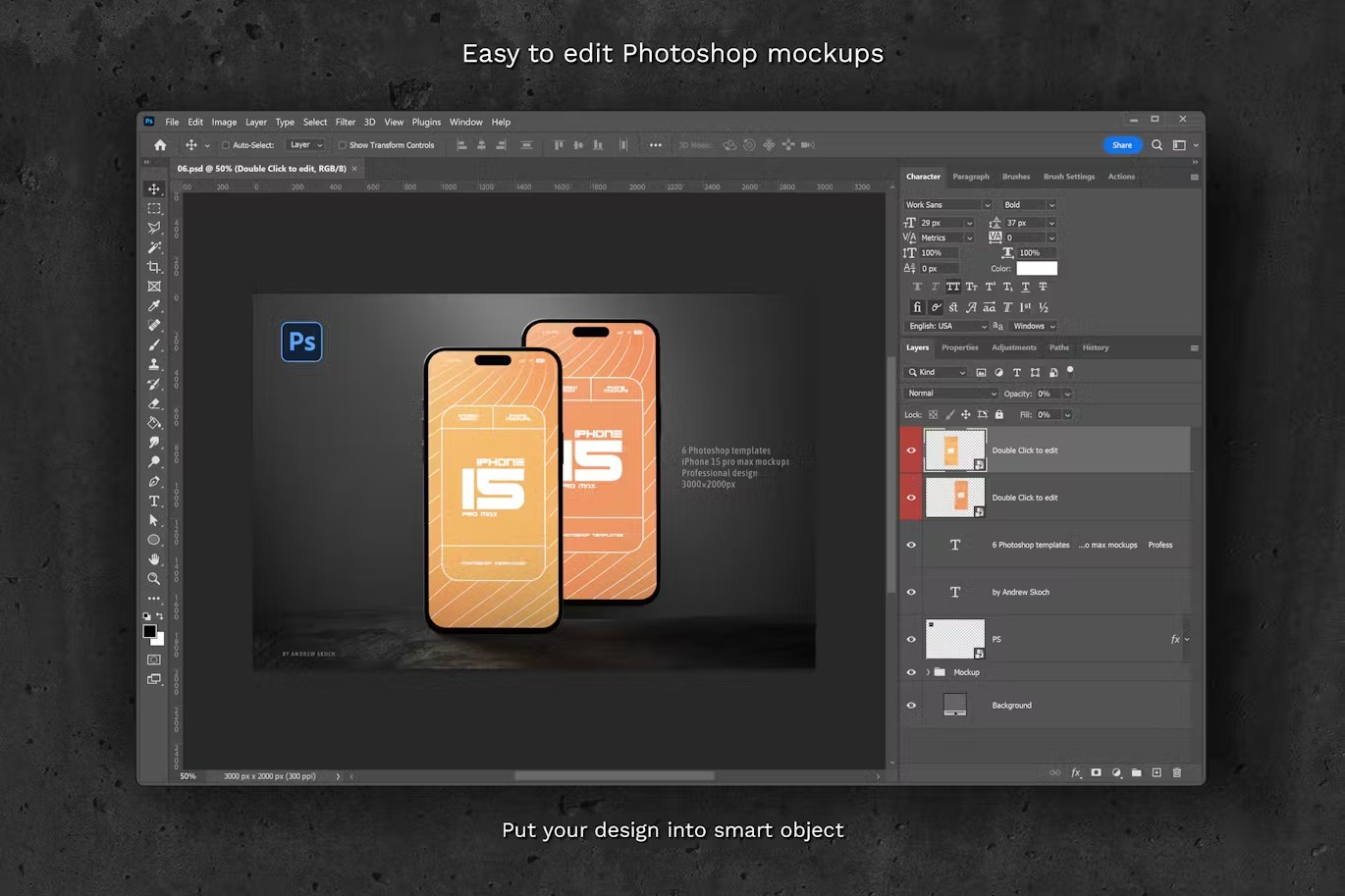Select the Lasso tool
The width and height of the screenshot is (1345, 896).
[154, 228]
